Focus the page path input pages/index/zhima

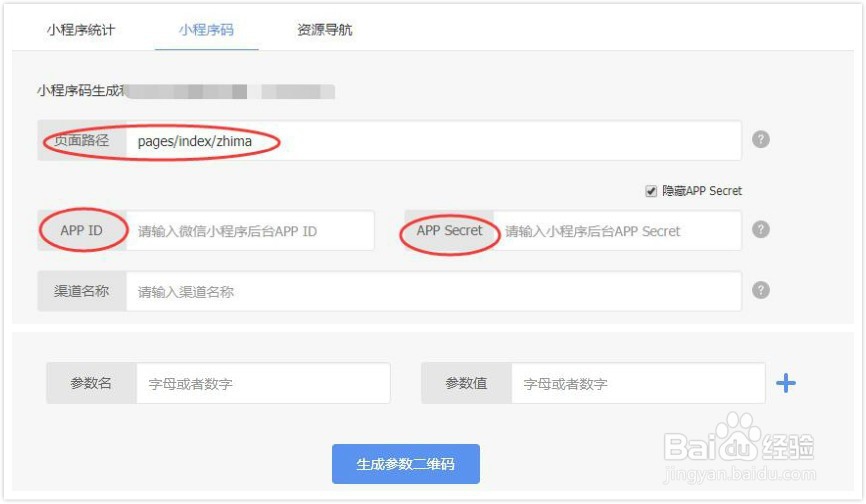(434, 141)
